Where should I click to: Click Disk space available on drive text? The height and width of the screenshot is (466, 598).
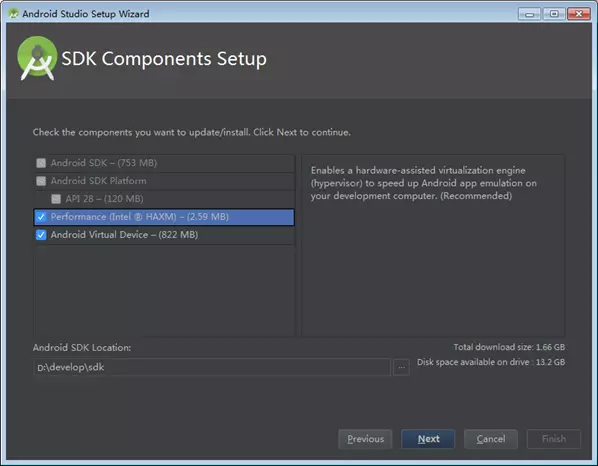[491, 362]
